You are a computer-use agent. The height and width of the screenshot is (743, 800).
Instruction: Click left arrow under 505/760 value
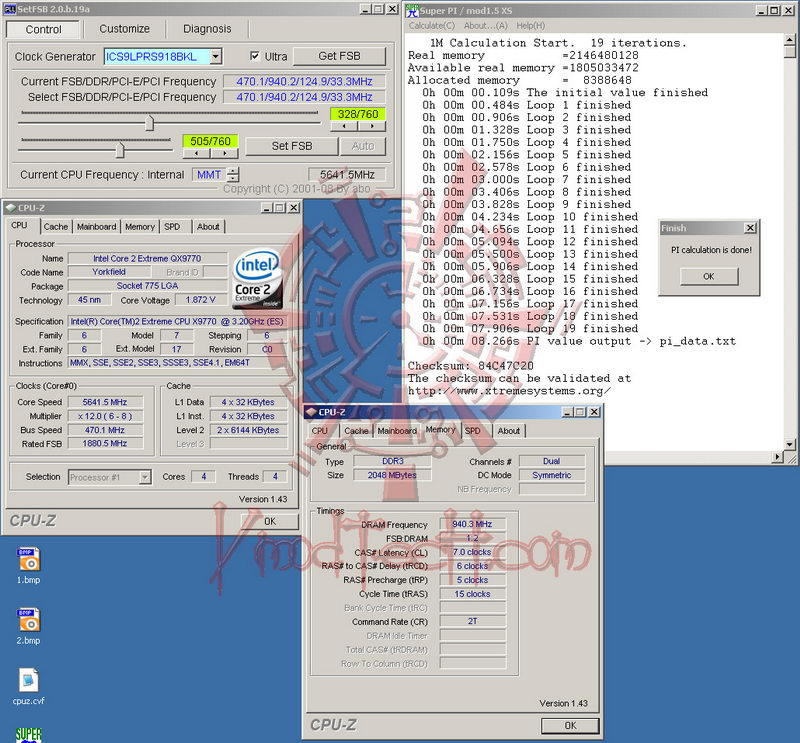[196, 153]
